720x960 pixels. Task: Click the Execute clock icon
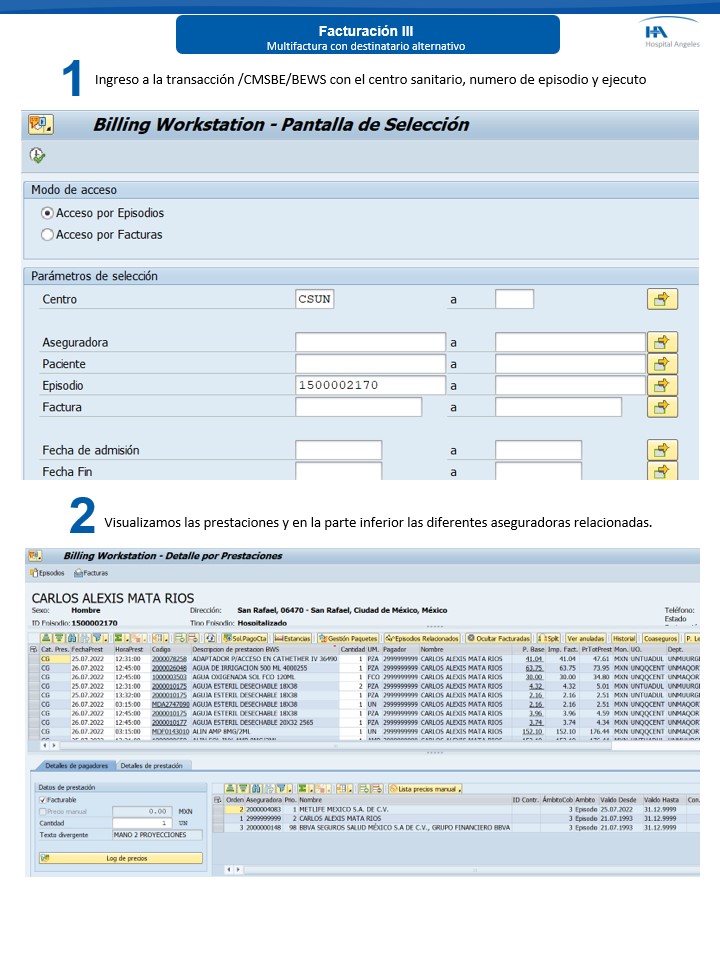pyautogui.click(x=38, y=155)
